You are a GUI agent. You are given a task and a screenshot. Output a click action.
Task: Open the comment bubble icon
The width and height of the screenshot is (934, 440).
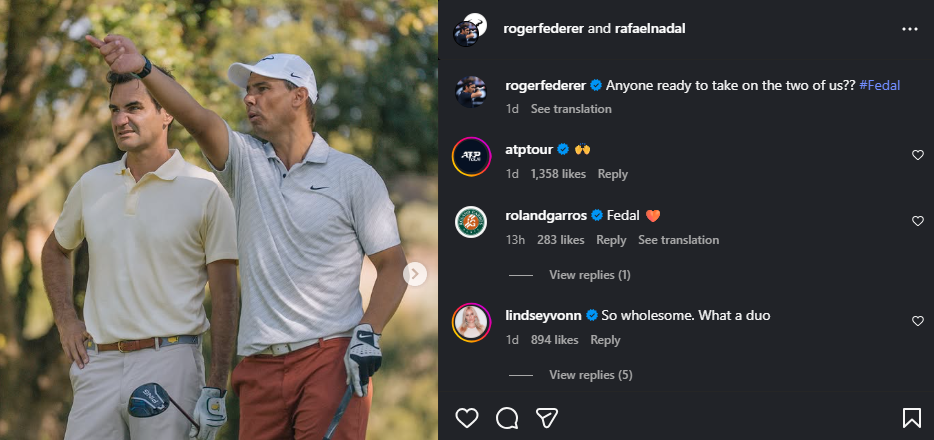[x=507, y=417]
